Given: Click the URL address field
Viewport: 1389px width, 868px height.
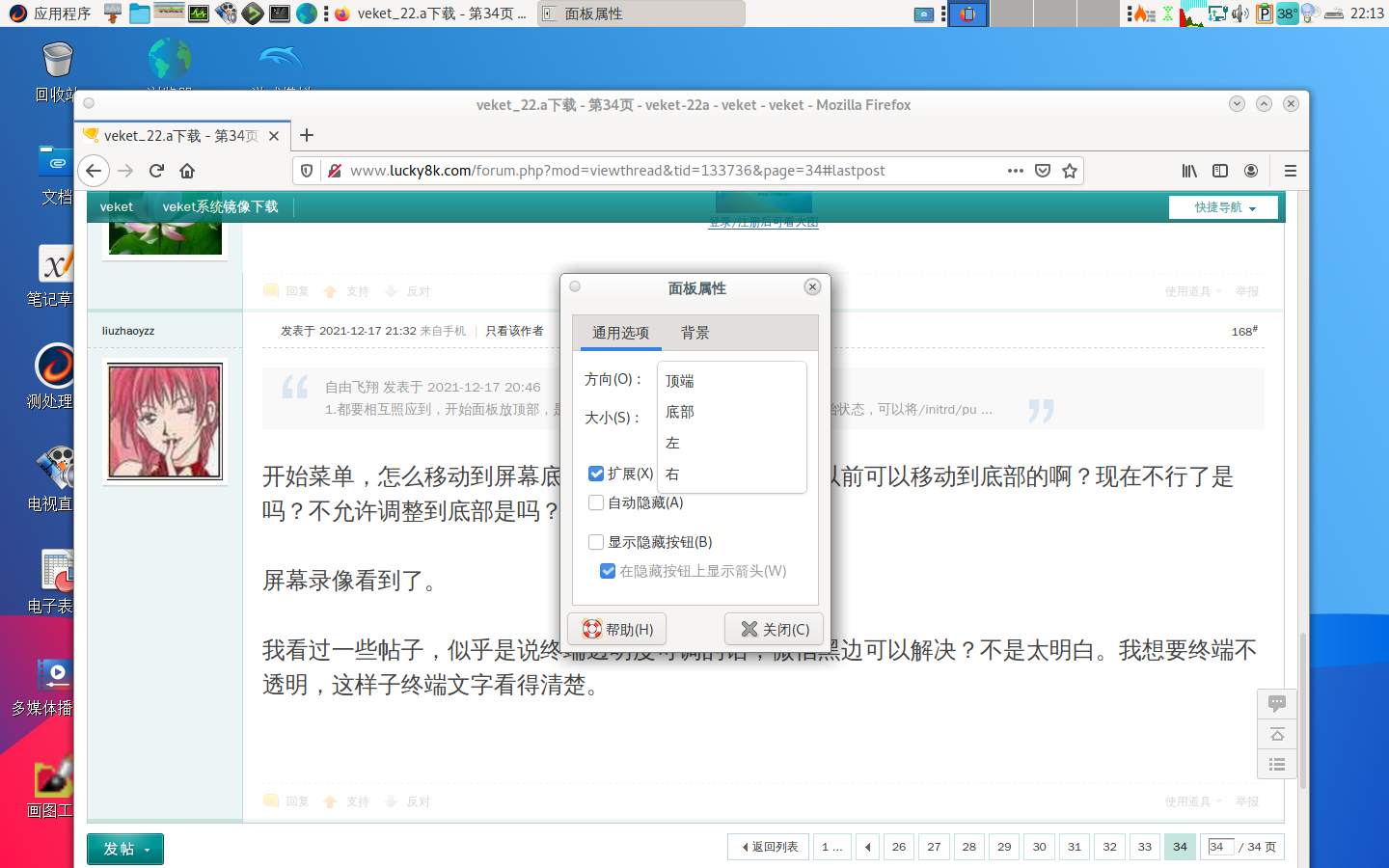Looking at the screenshot, I should tap(673, 171).
